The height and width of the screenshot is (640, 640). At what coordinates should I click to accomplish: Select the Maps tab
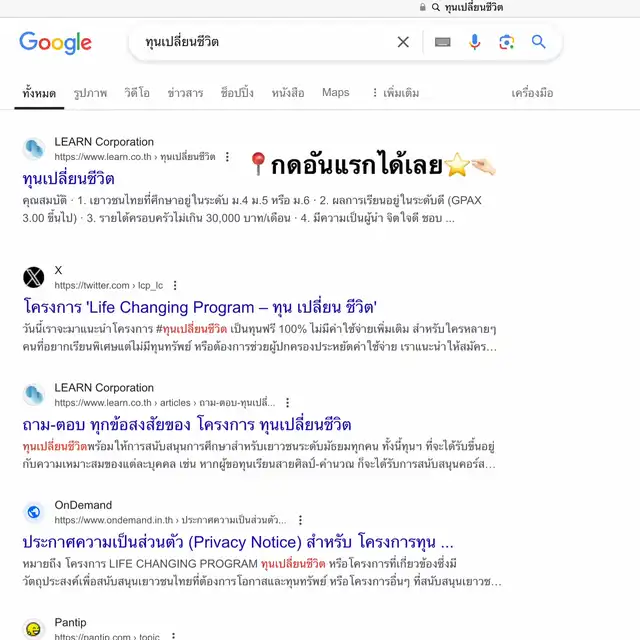(336, 93)
